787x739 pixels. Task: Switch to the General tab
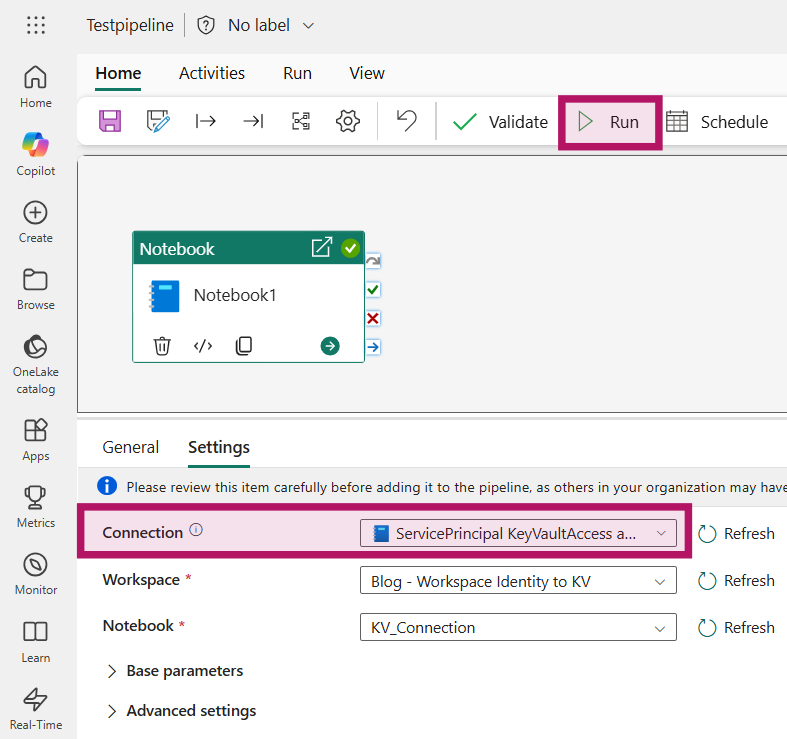tap(131, 447)
